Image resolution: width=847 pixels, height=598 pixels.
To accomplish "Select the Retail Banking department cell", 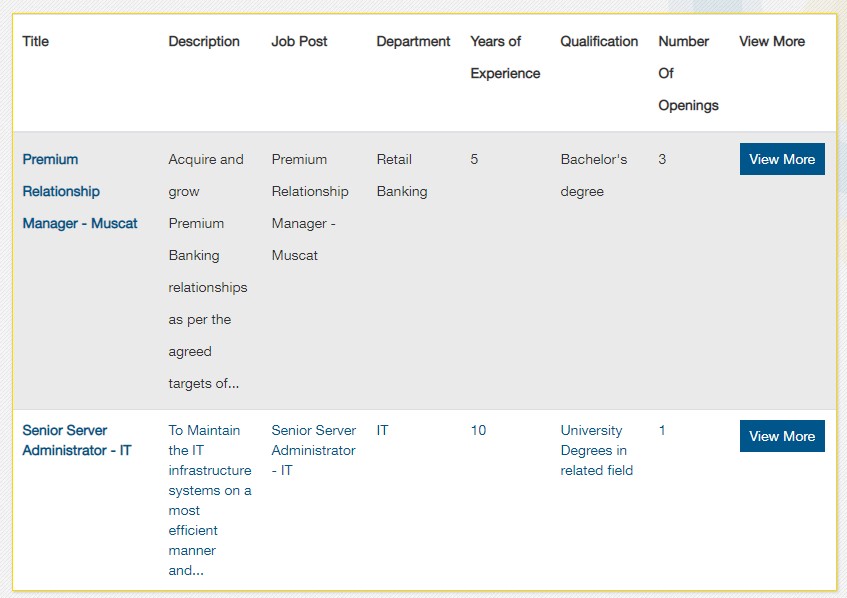I will [x=402, y=175].
